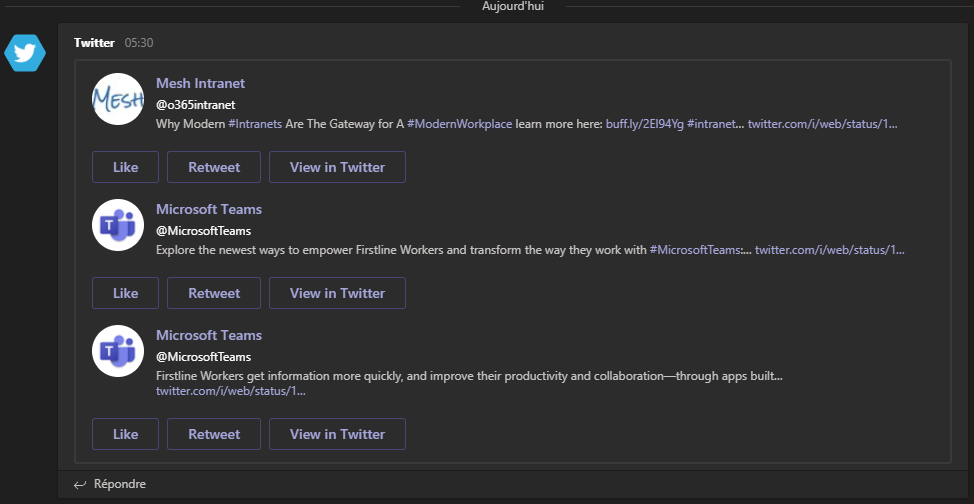974x504 pixels.
Task: Retweet the 'Firstline Workers get information' tweet
Action: point(214,434)
